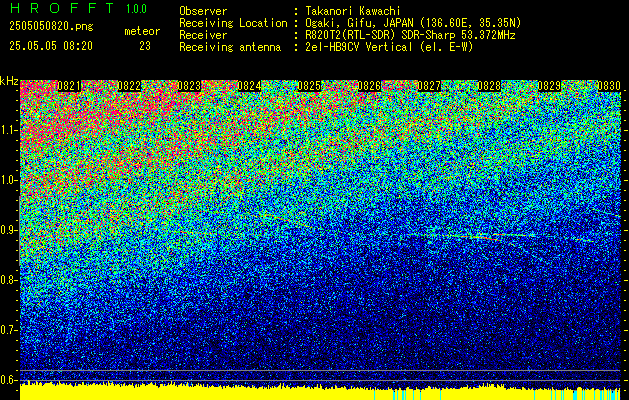The width and height of the screenshot is (629, 400).
Task: Click the 0825 time marker
Action: point(309,86)
